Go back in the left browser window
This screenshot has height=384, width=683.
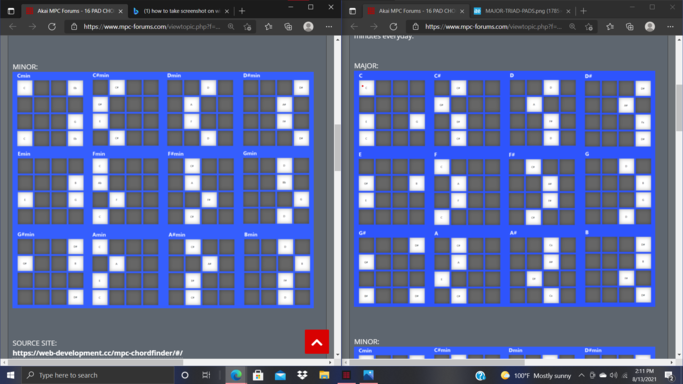point(13,27)
